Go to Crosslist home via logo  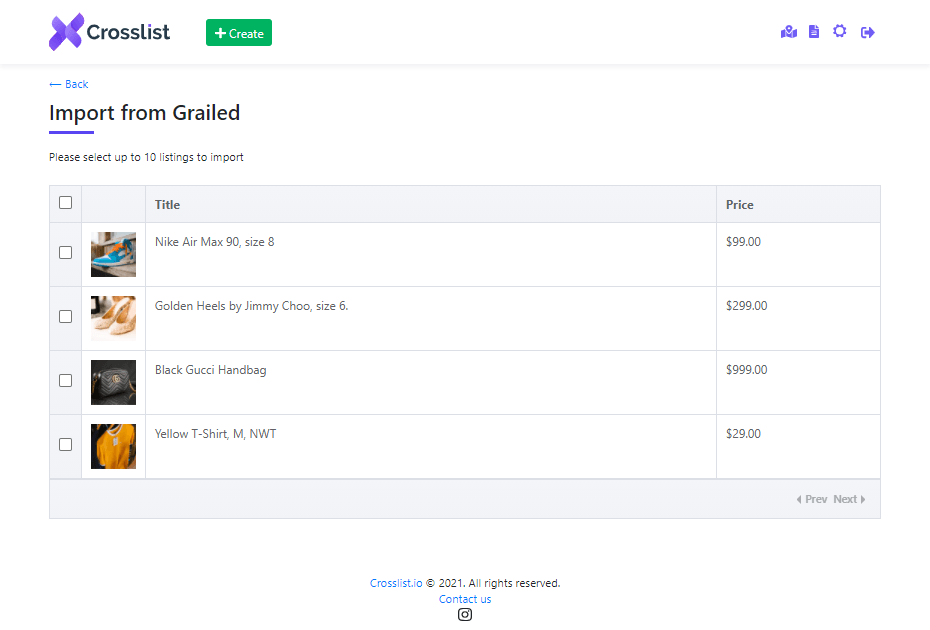click(x=109, y=32)
